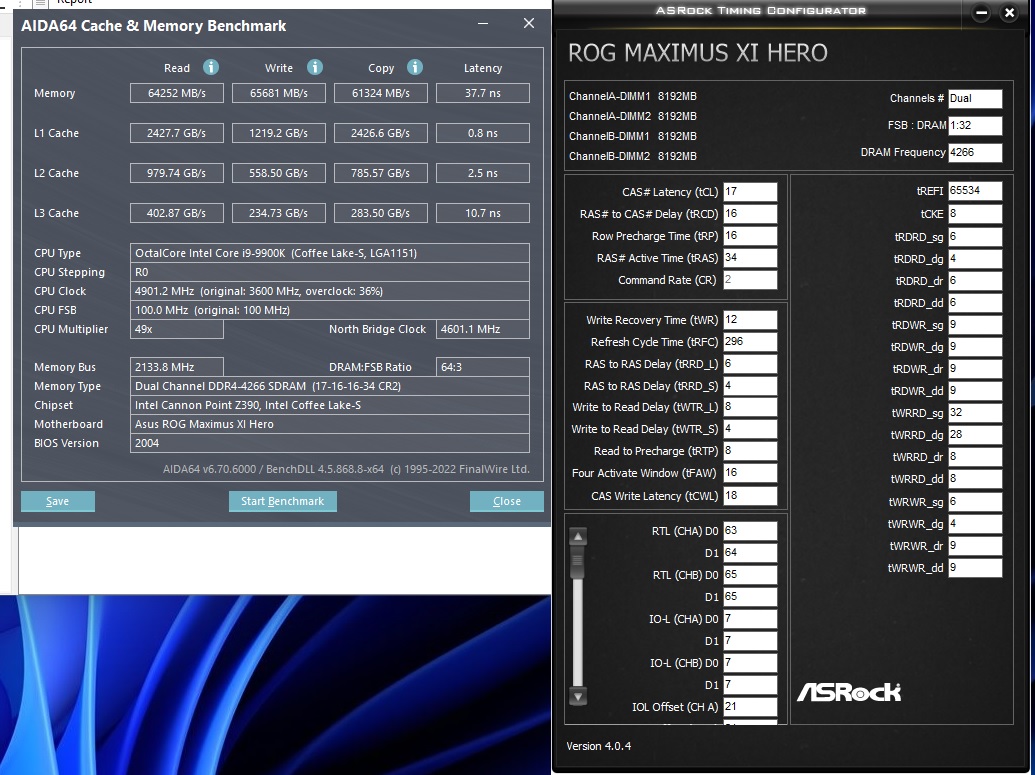
Task: Click RTL (CHB) D0 field
Action: (x=750, y=575)
